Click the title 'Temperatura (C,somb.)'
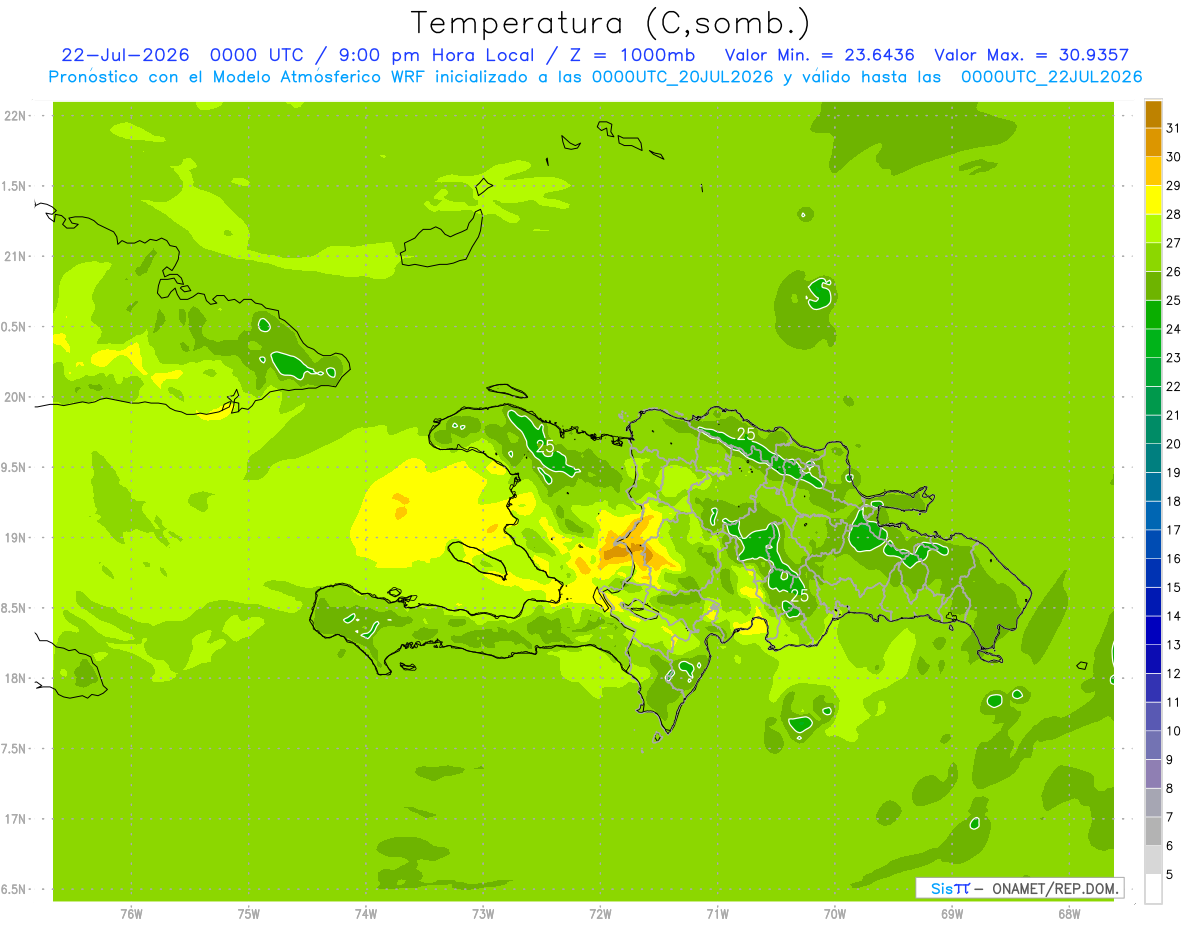The image size is (1200, 927). (x=611, y=23)
